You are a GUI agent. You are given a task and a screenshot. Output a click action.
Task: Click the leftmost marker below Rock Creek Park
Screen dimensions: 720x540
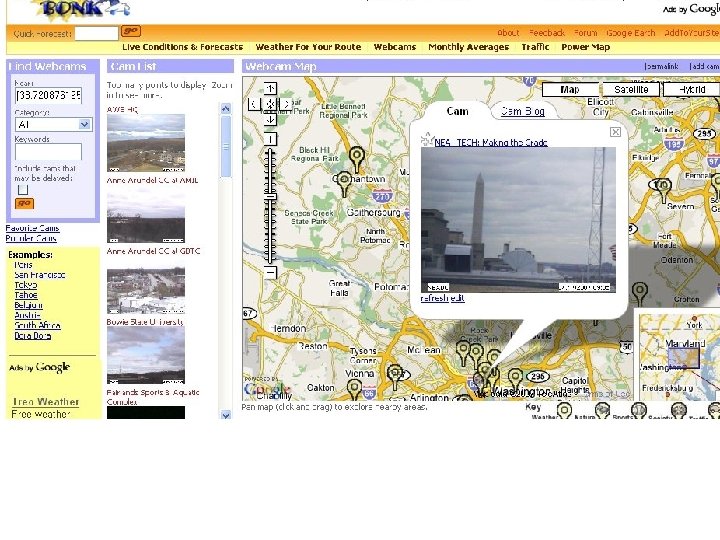pos(463,352)
